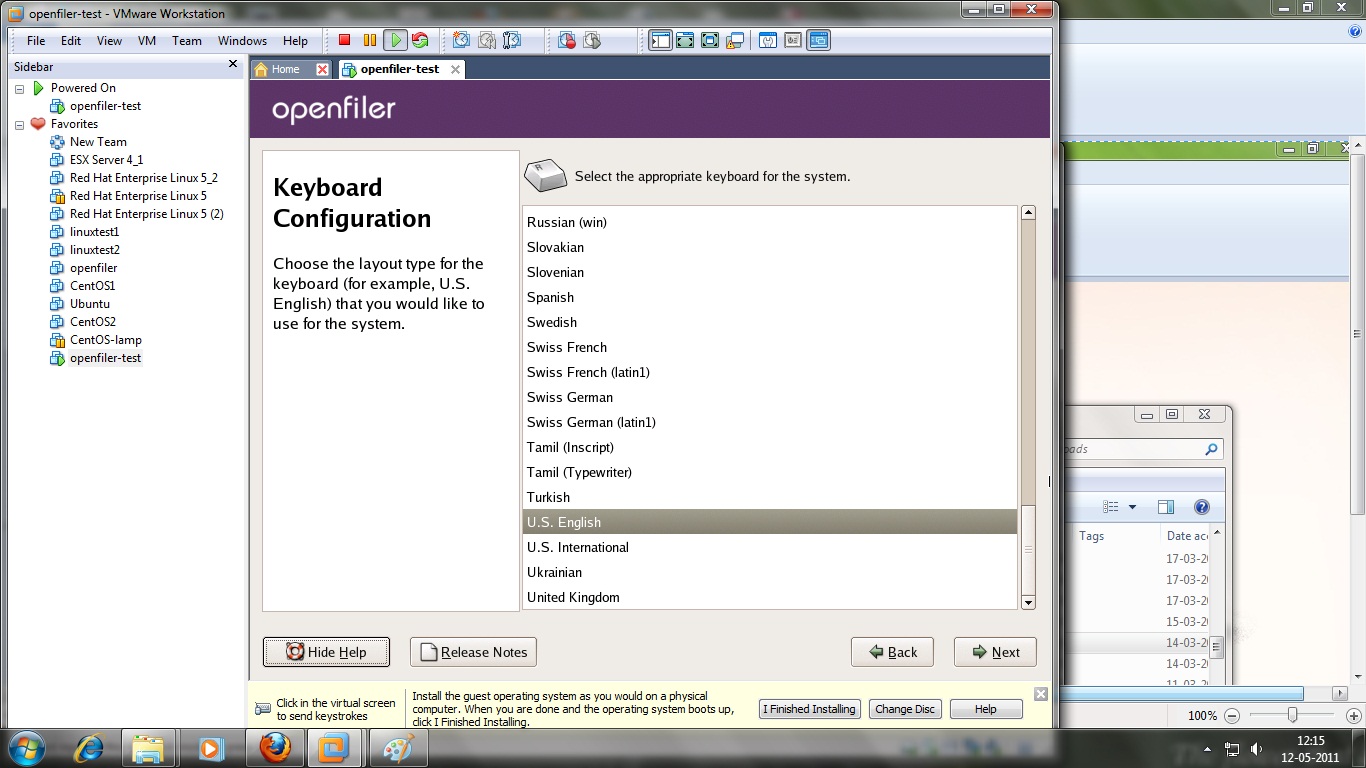Image resolution: width=1366 pixels, height=768 pixels.
Task: Close the openfiler-test tab
Action: click(x=455, y=69)
